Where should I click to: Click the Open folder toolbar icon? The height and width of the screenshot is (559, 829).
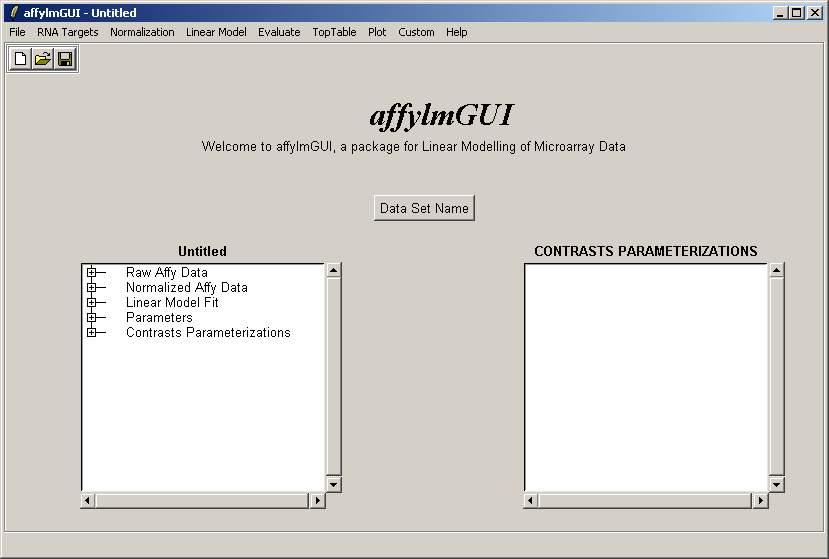42,60
